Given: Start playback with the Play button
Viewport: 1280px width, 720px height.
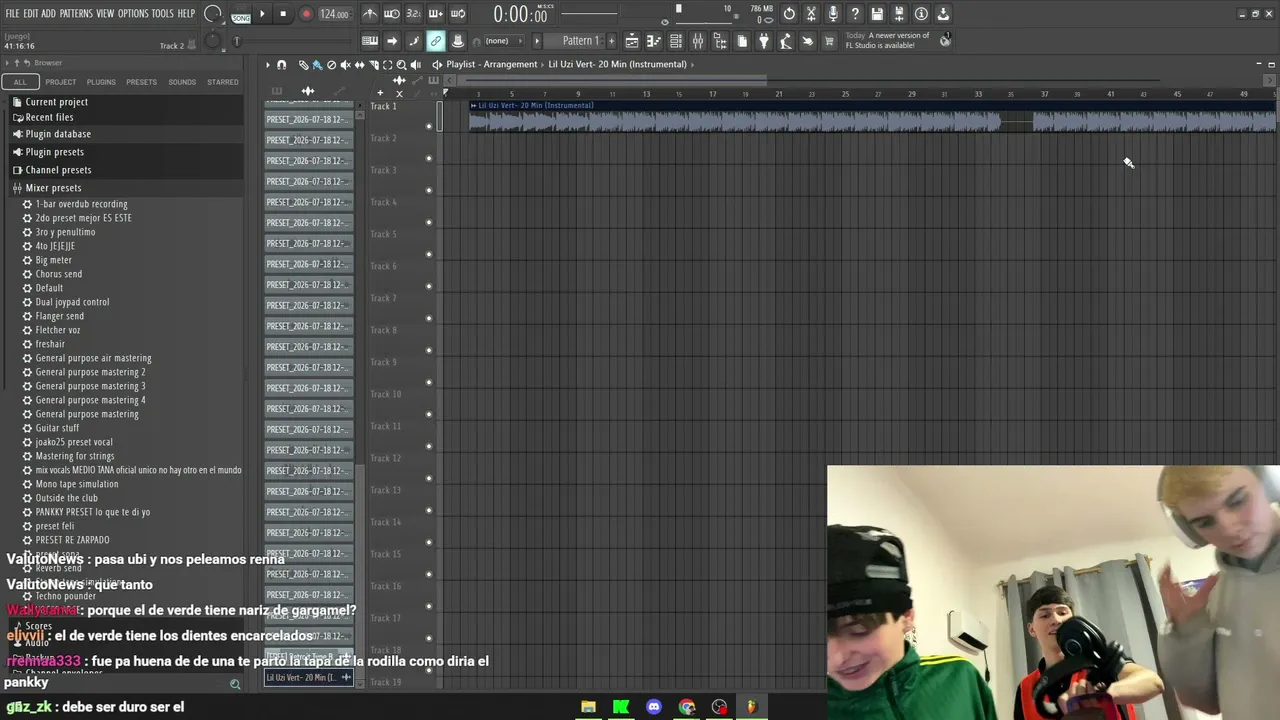Looking at the screenshot, I should (x=262, y=14).
